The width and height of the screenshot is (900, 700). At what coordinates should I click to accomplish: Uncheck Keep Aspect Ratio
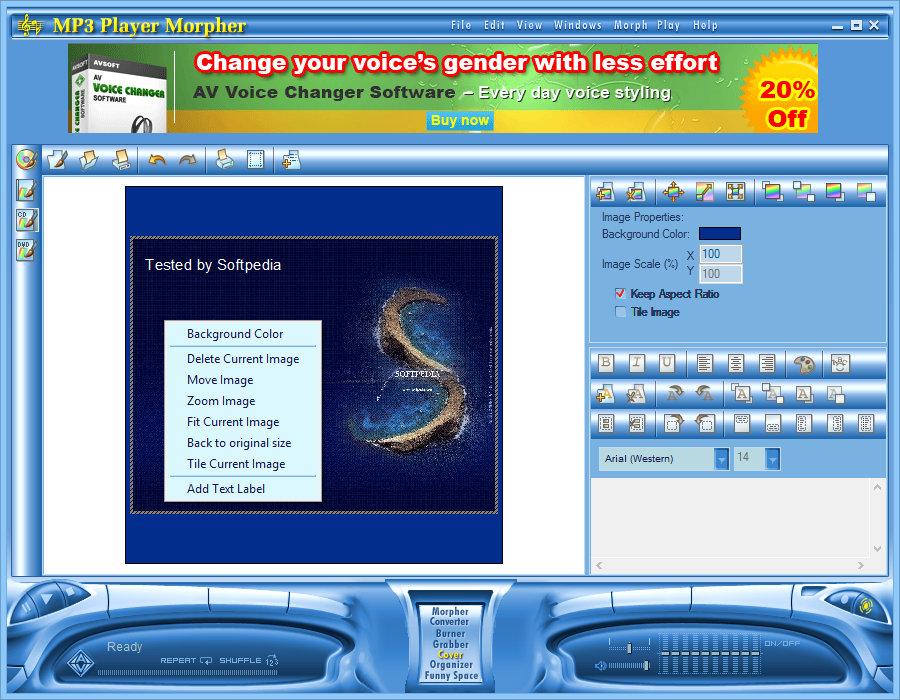coord(620,294)
